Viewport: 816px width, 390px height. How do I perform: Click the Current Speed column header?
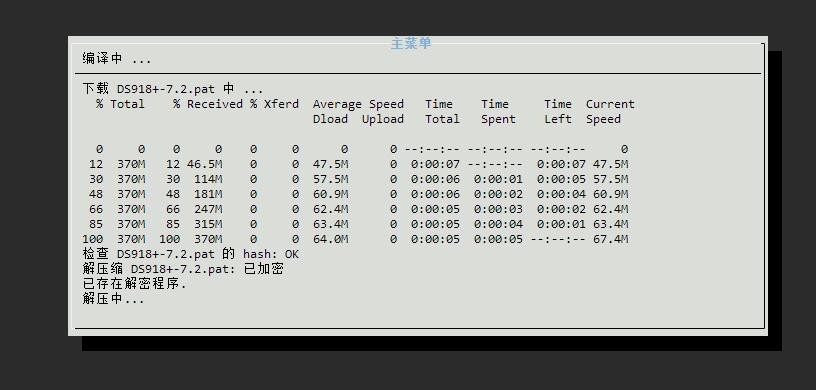[x=610, y=111]
